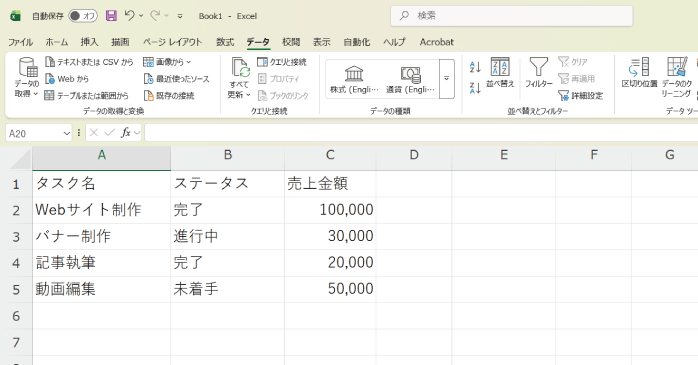The height and width of the screenshot is (365, 698).
Task: Click ブックのリンク button
Action: click(x=284, y=95)
